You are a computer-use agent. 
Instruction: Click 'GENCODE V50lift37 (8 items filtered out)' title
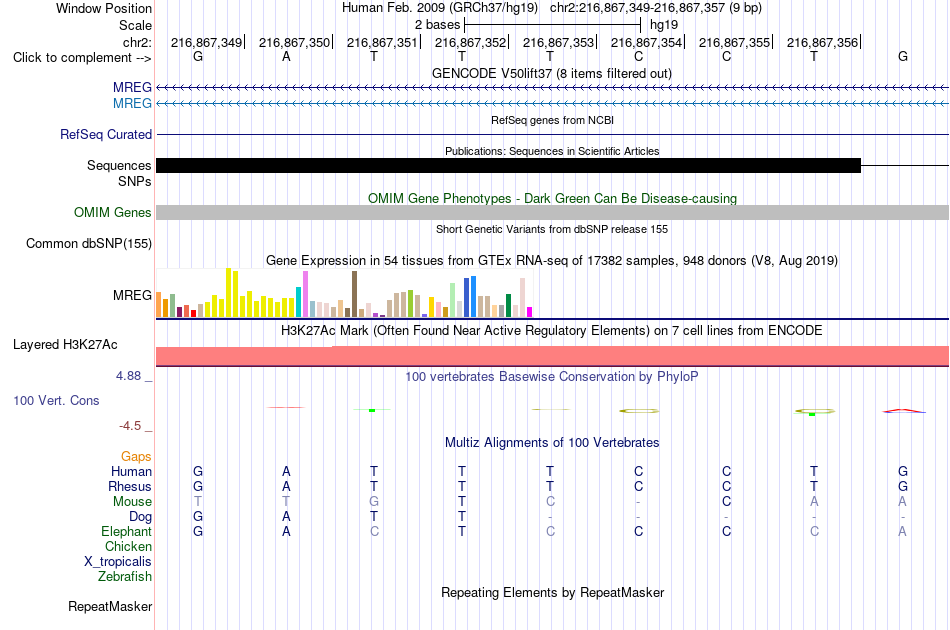coord(552,73)
